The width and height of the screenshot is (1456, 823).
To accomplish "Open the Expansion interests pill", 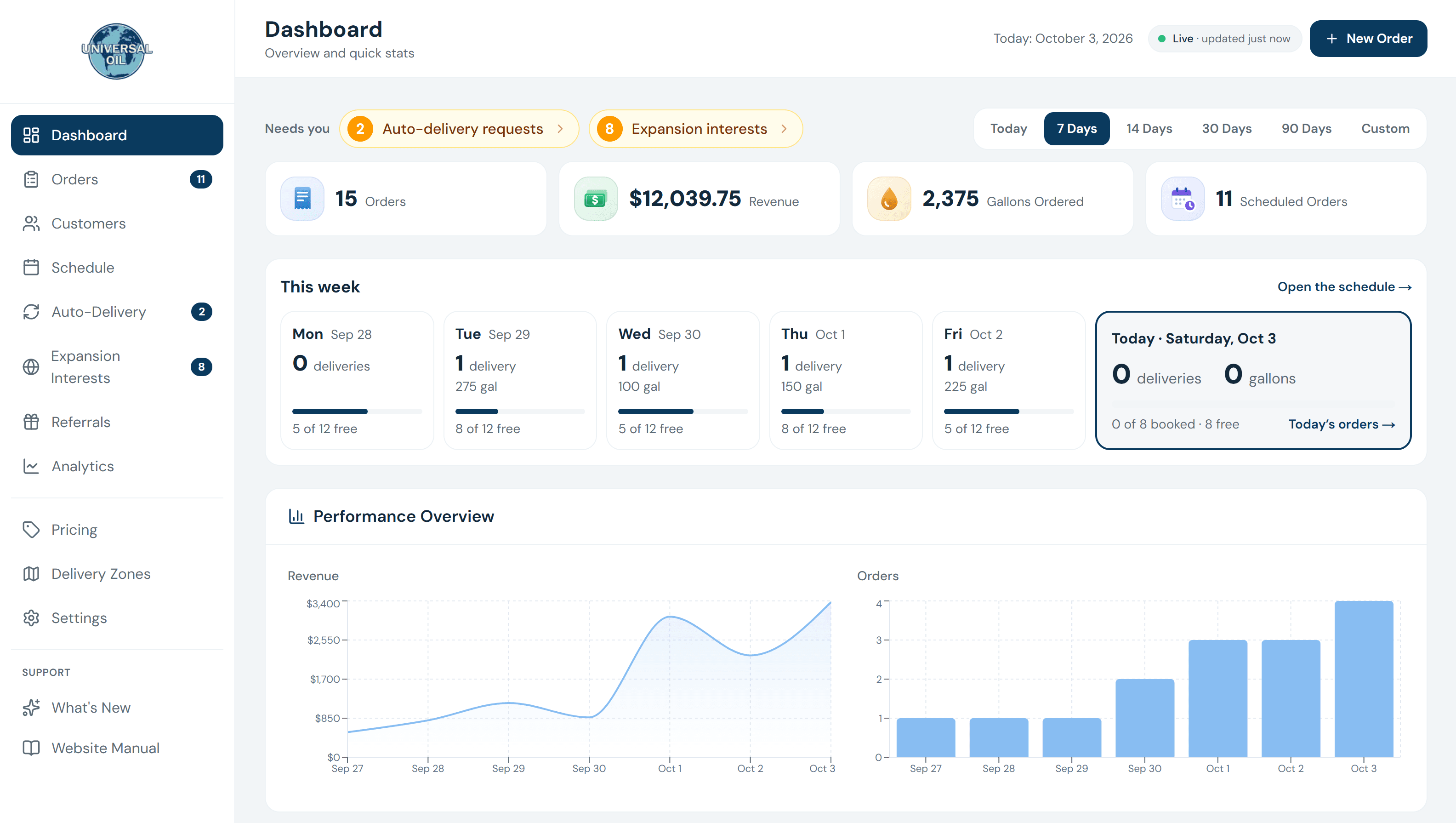I will [695, 129].
